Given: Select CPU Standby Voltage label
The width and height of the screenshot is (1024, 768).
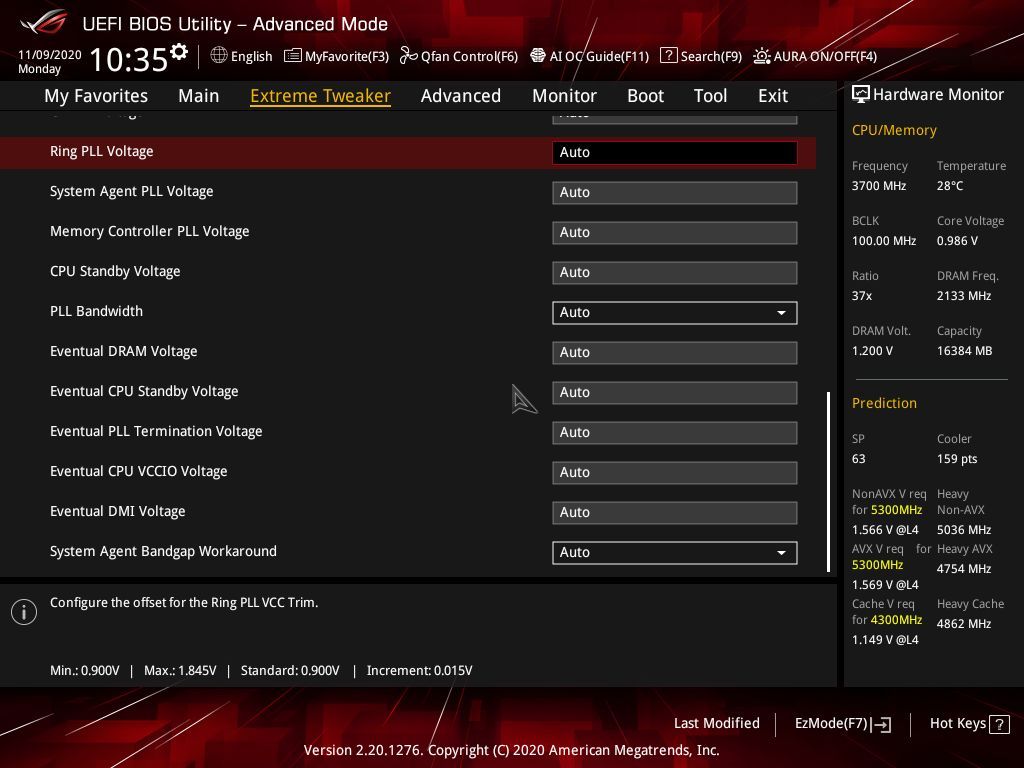Looking at the screenshot, I should (x=115, y=271).
